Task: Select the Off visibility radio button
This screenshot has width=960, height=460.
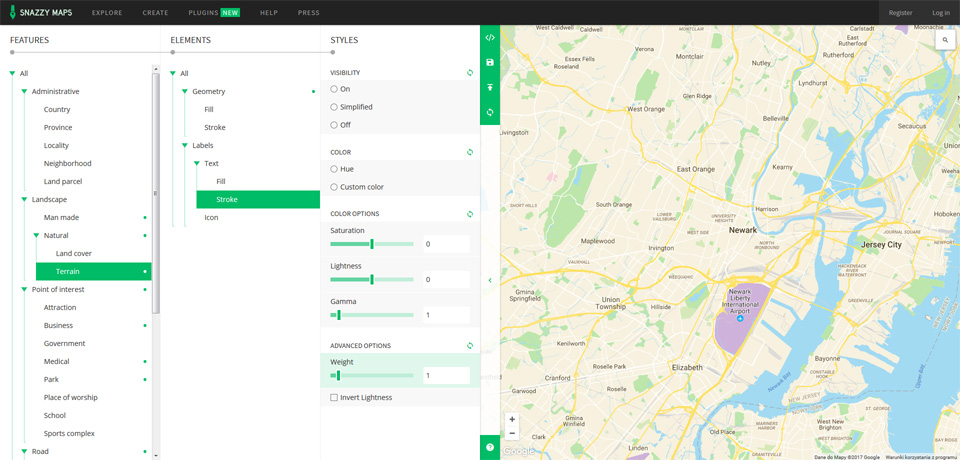Action: (334, 125)
